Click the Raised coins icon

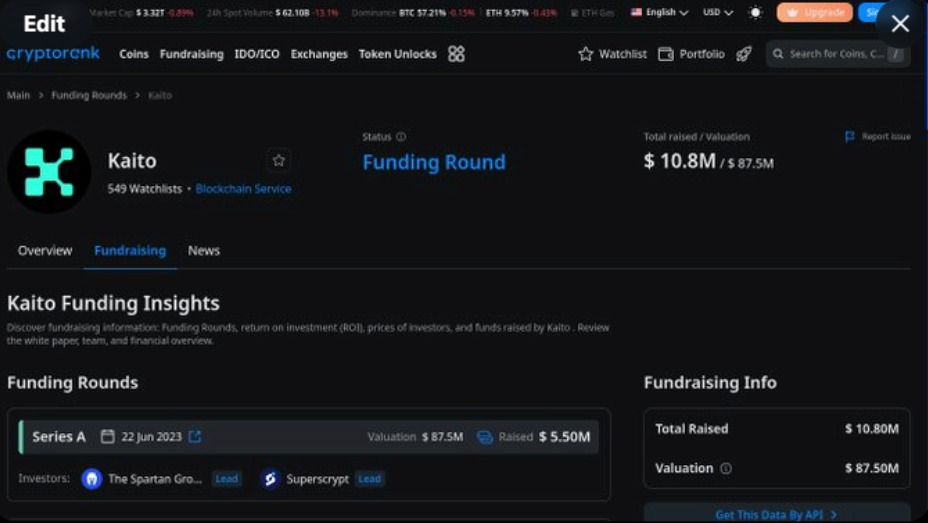coord(485,437)
